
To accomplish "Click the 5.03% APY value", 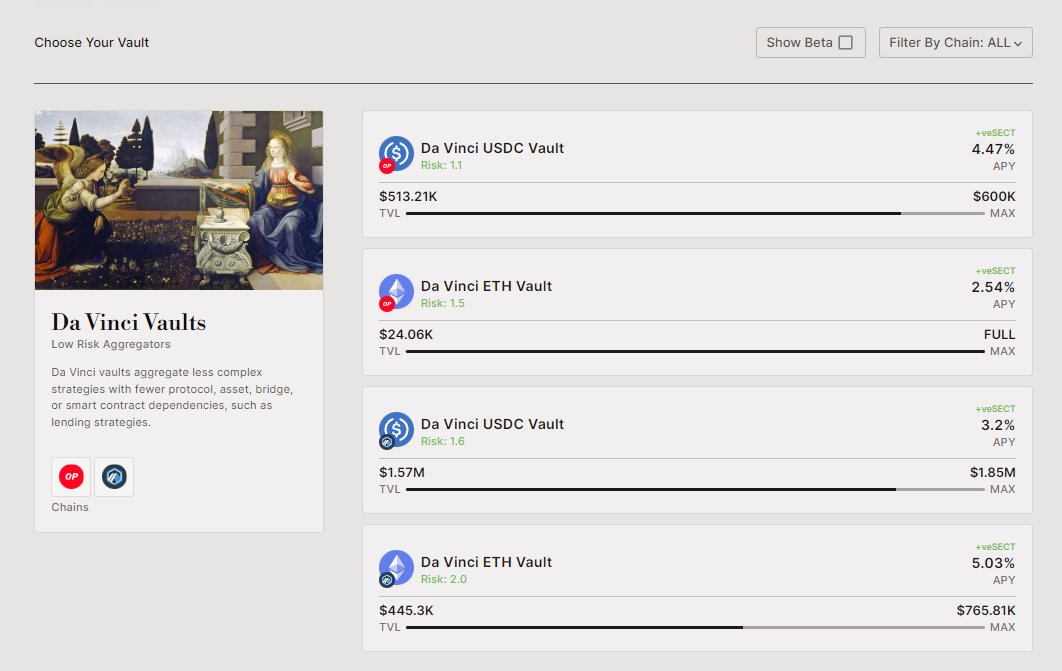I will 993,564.
